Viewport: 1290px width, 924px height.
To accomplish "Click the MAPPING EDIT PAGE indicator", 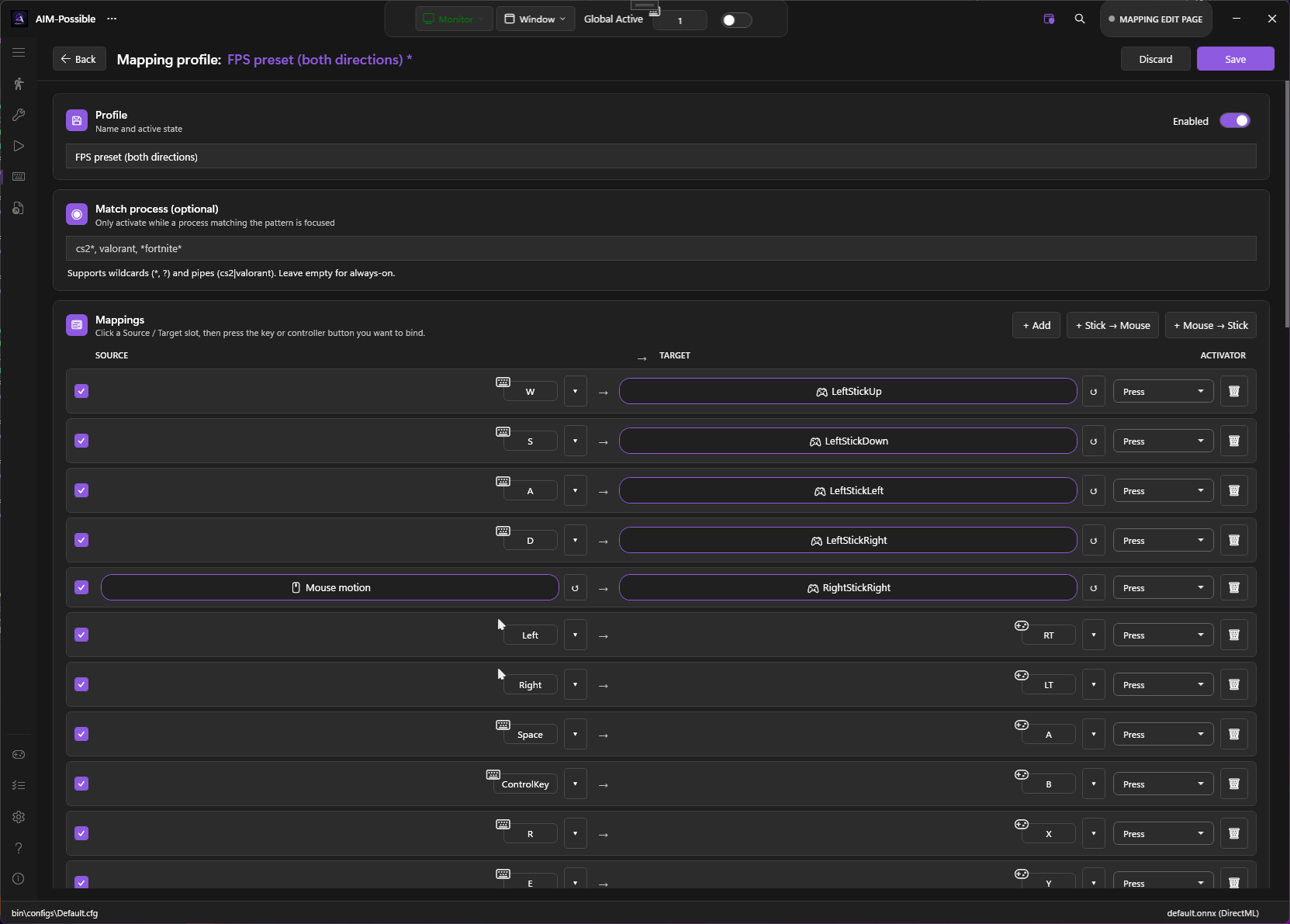I will point(1155,19).
